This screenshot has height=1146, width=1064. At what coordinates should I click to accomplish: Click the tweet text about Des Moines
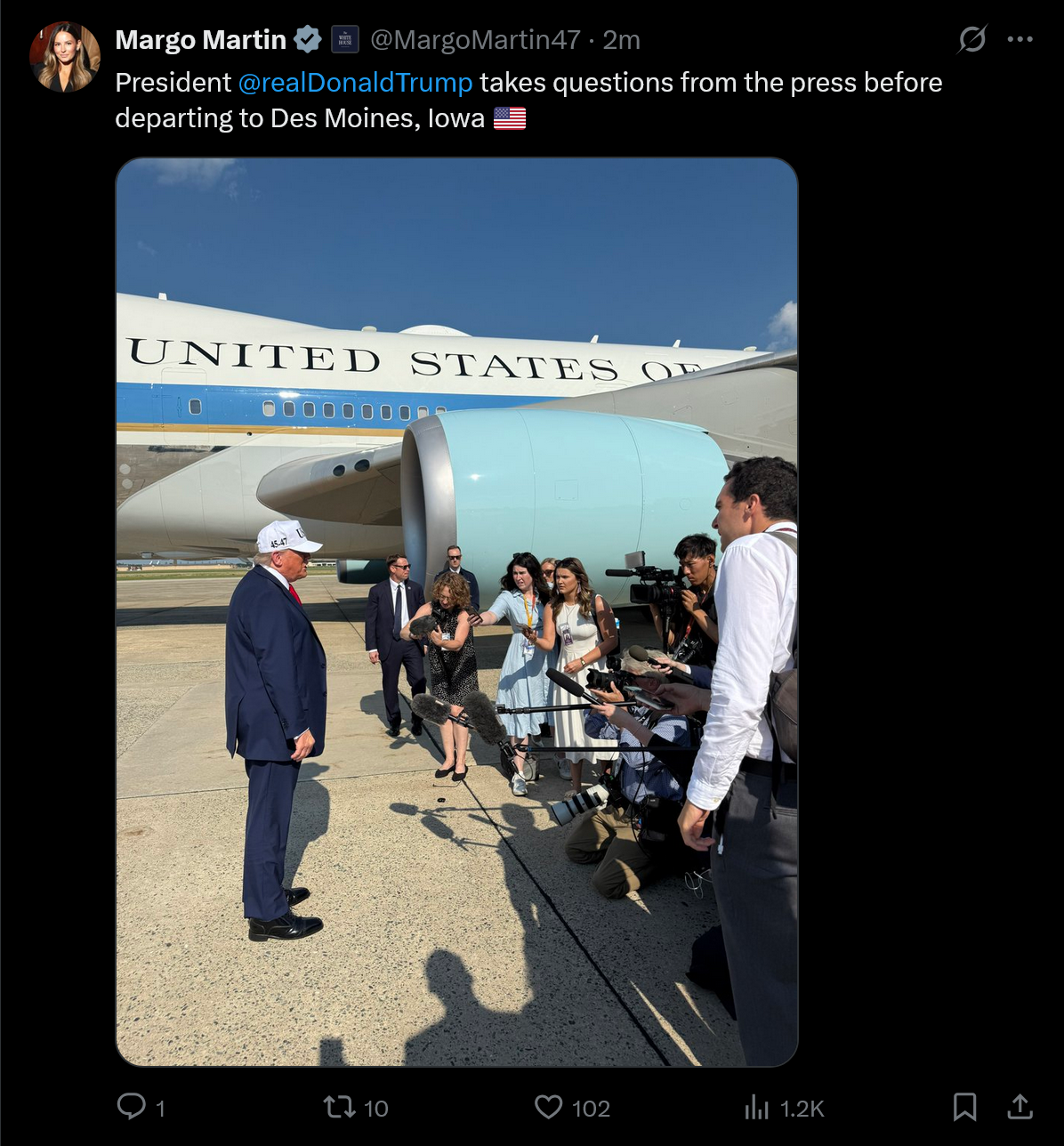[x=528, y=100]
